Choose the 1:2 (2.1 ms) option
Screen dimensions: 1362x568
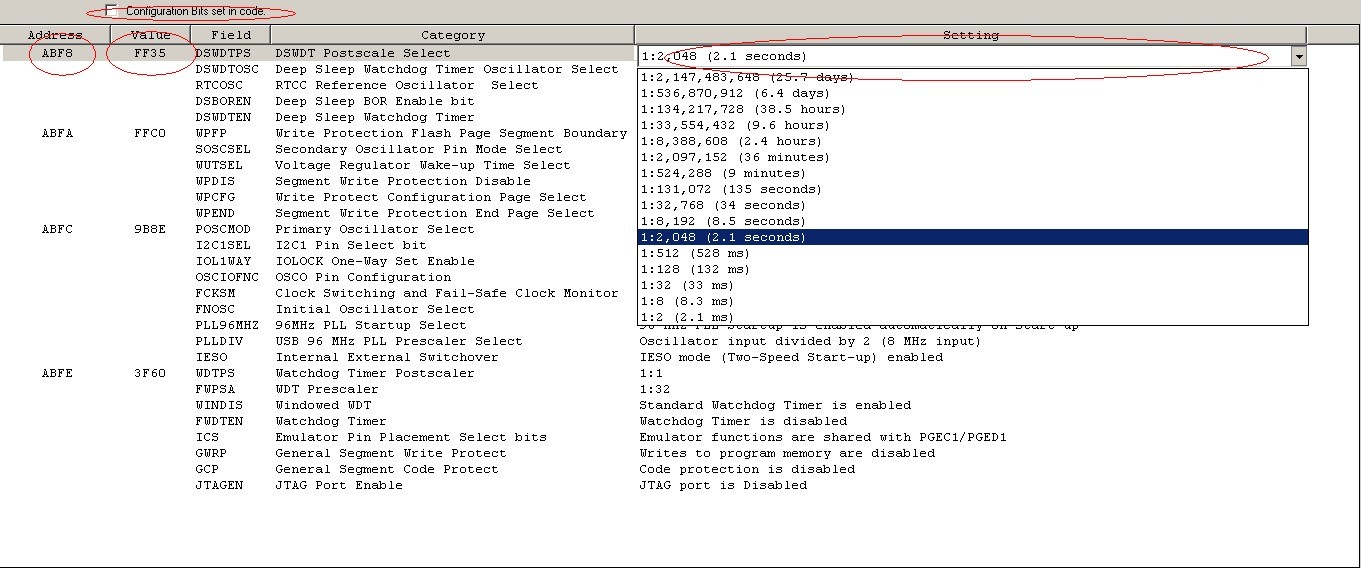click(x=687, y=317)
